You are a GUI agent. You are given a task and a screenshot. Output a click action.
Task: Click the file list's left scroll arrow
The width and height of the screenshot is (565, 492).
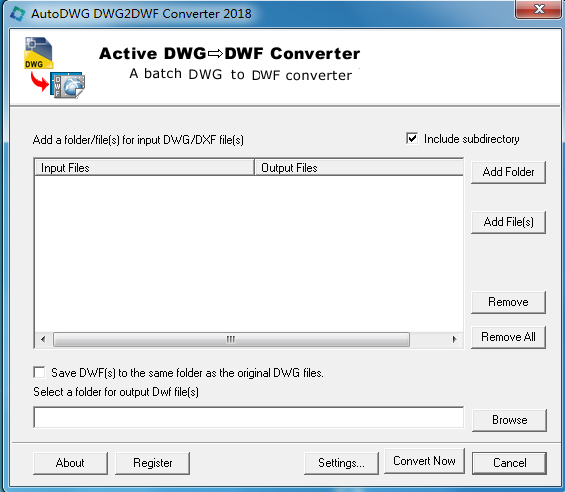pyautogui.click(x=43, y=339)
